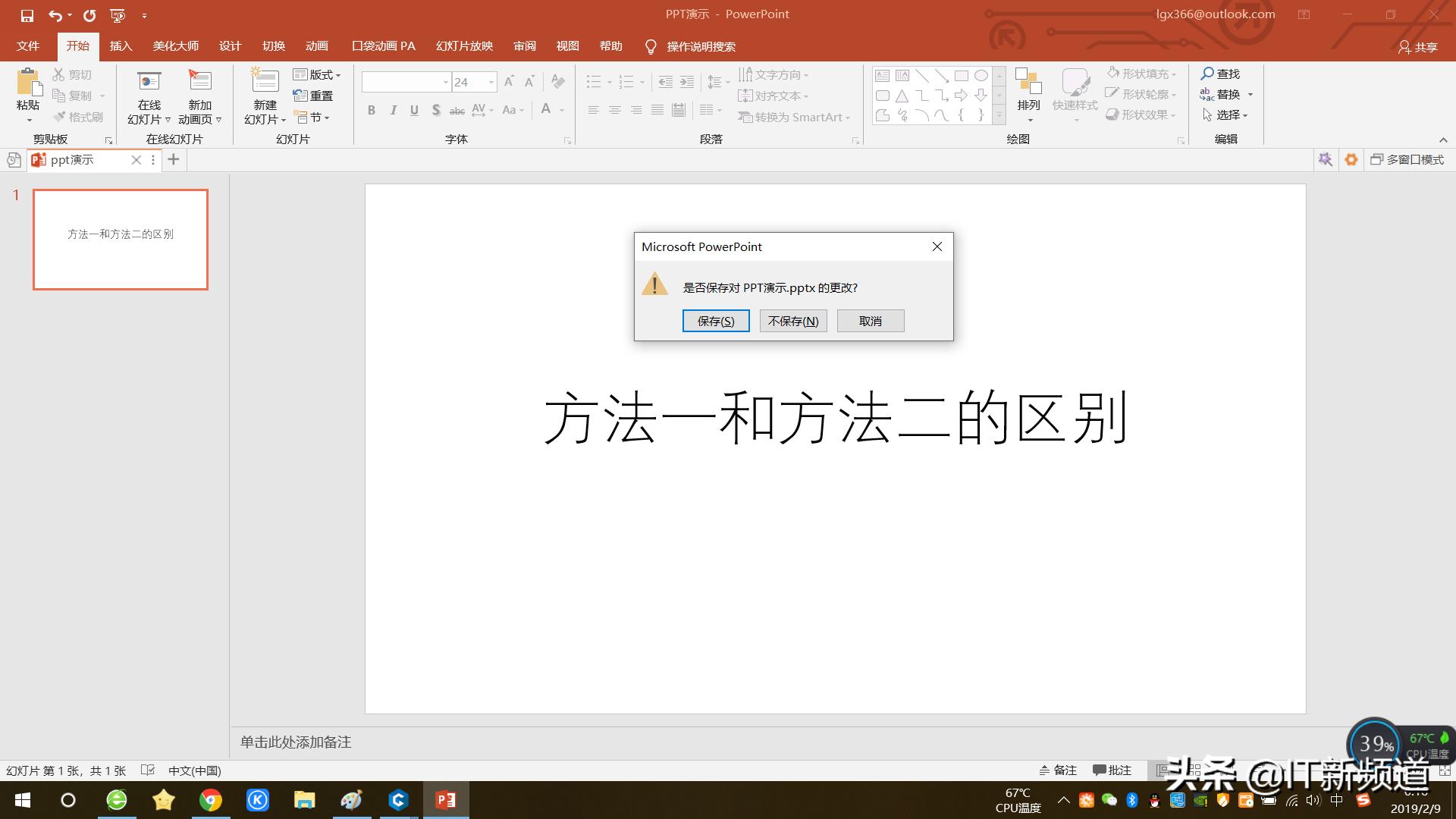Switch to the Slide Show tab
The image size is (1456, 819).
[x=464, y=46]
